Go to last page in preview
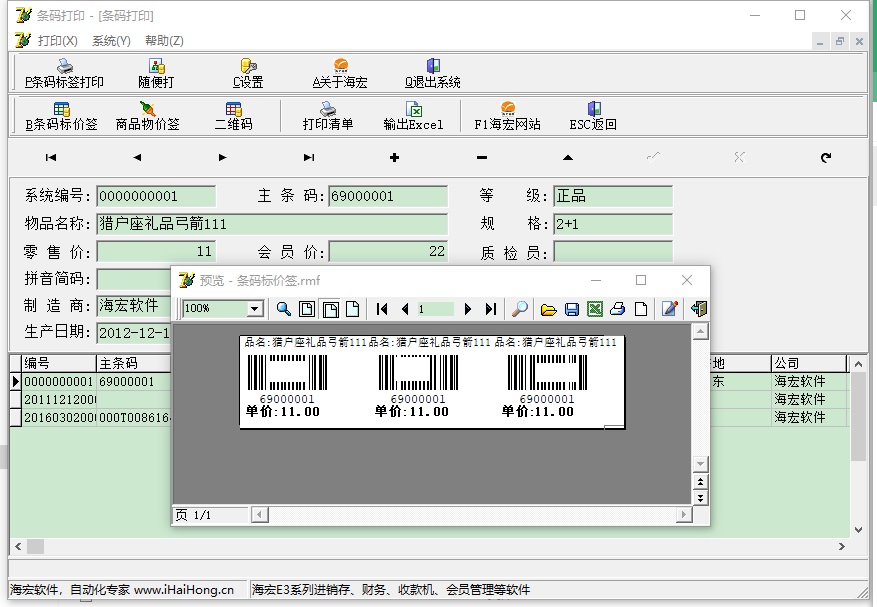The image size is (877, 607). point(491,309)
